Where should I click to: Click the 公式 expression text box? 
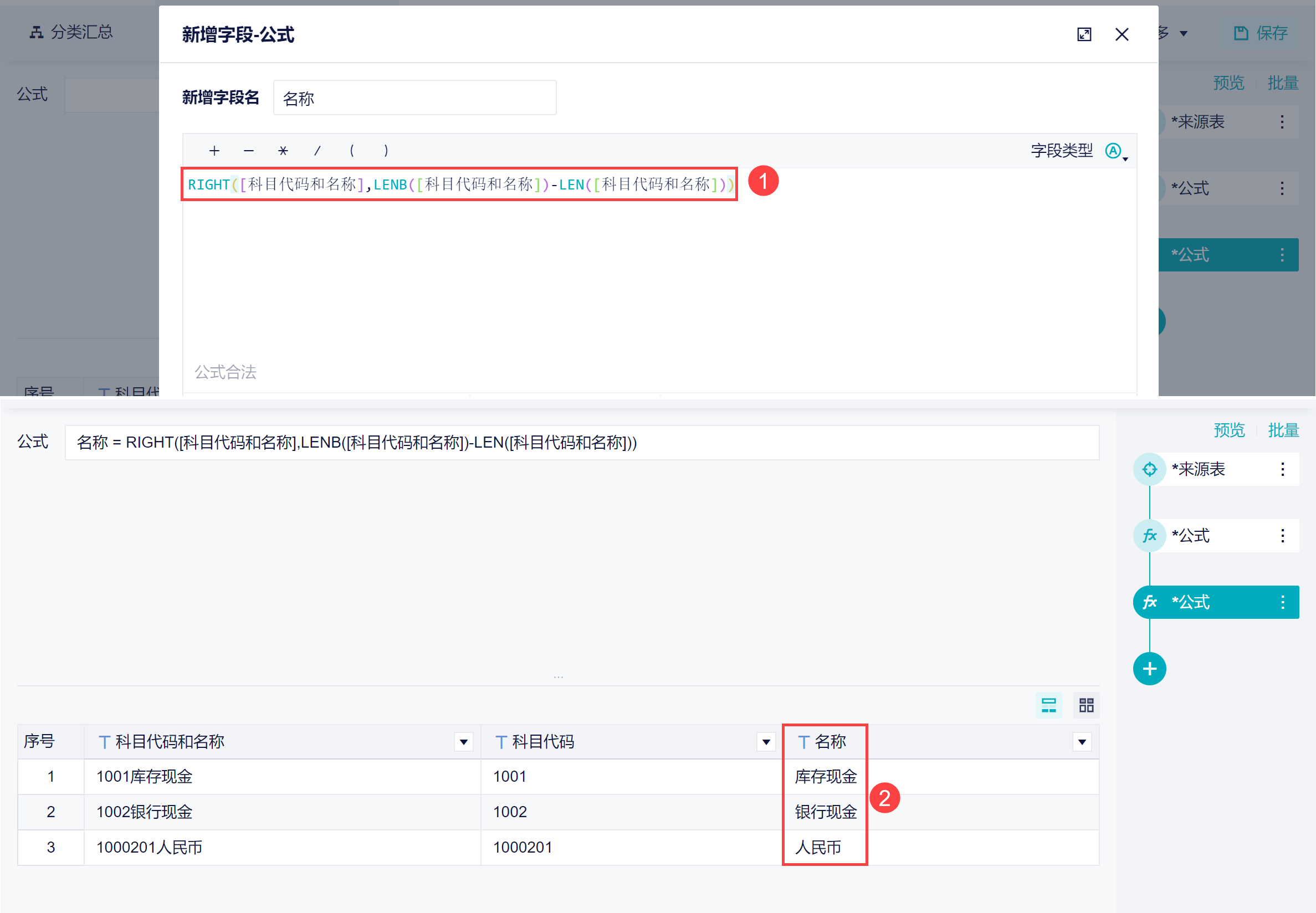pyautogui.click(x=582, y=442)
